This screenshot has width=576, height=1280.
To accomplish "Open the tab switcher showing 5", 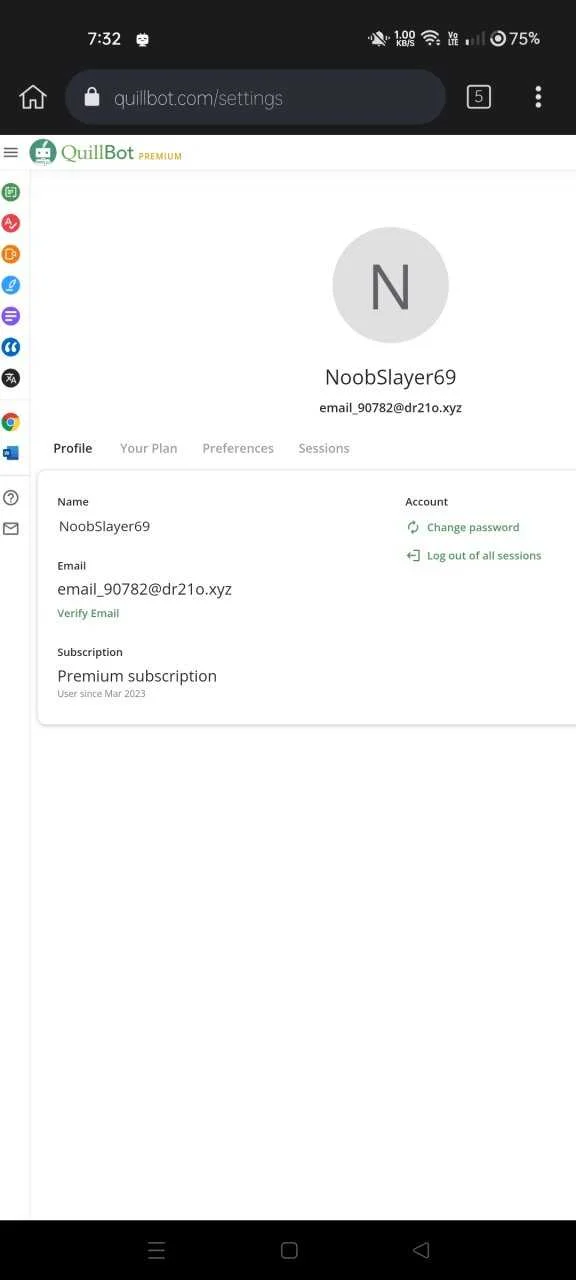I will 479,97.
